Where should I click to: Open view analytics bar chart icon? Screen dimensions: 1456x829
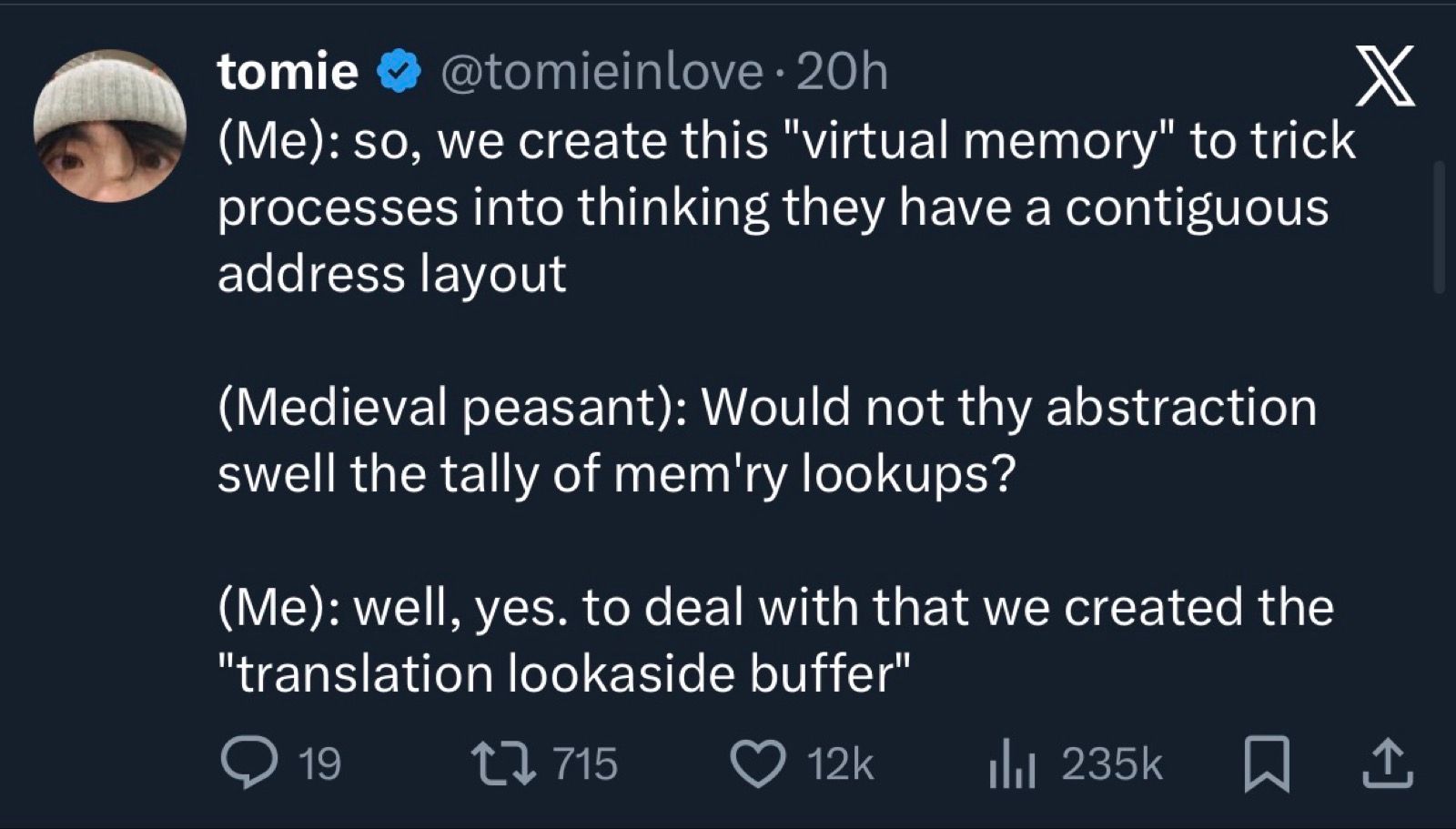(1012, 763)
